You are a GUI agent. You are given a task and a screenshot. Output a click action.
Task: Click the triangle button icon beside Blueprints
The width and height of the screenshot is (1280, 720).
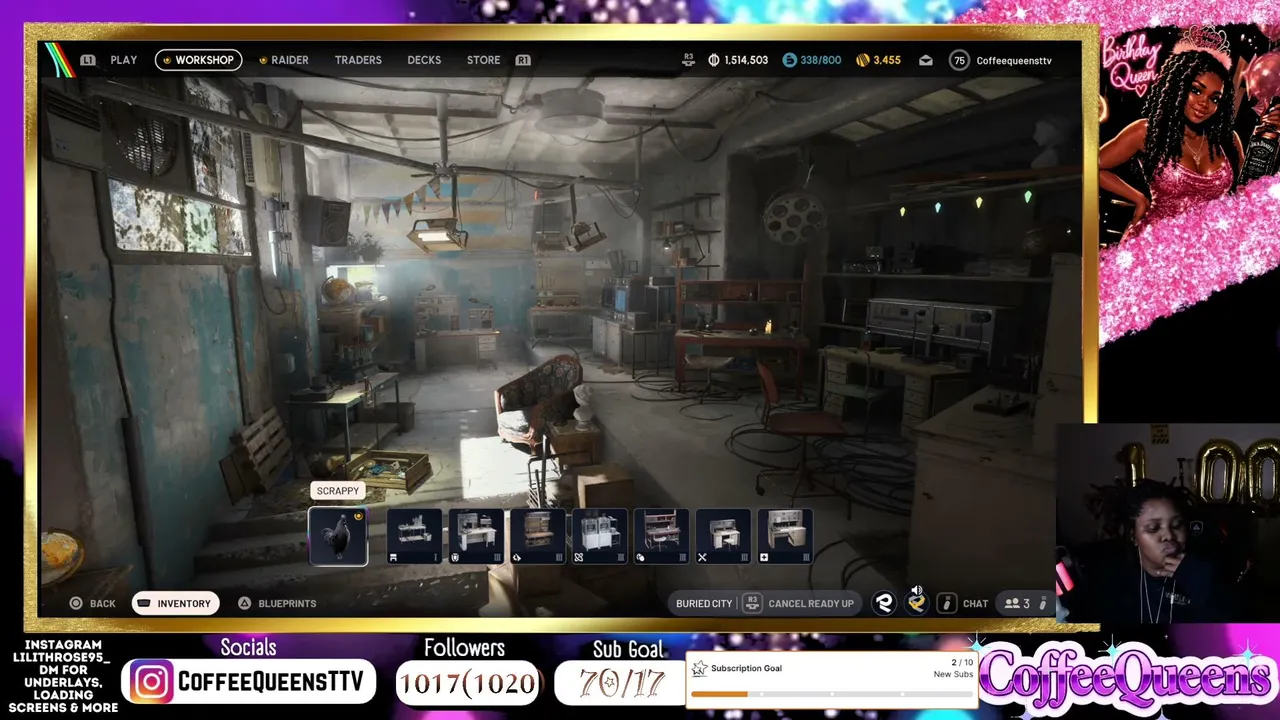click(244, 604)
